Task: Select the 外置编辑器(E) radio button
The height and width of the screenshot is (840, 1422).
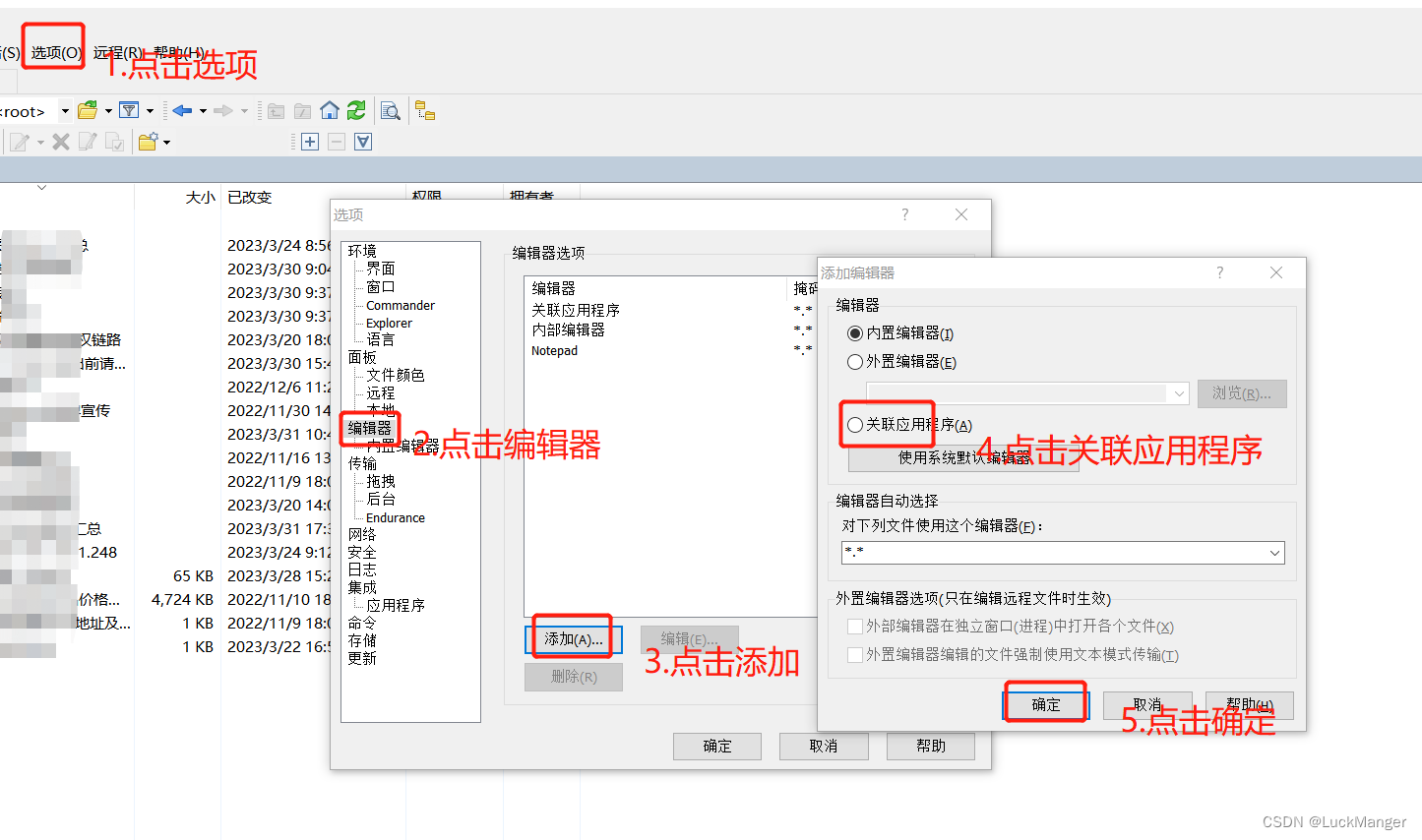Action: coord(855,362)
